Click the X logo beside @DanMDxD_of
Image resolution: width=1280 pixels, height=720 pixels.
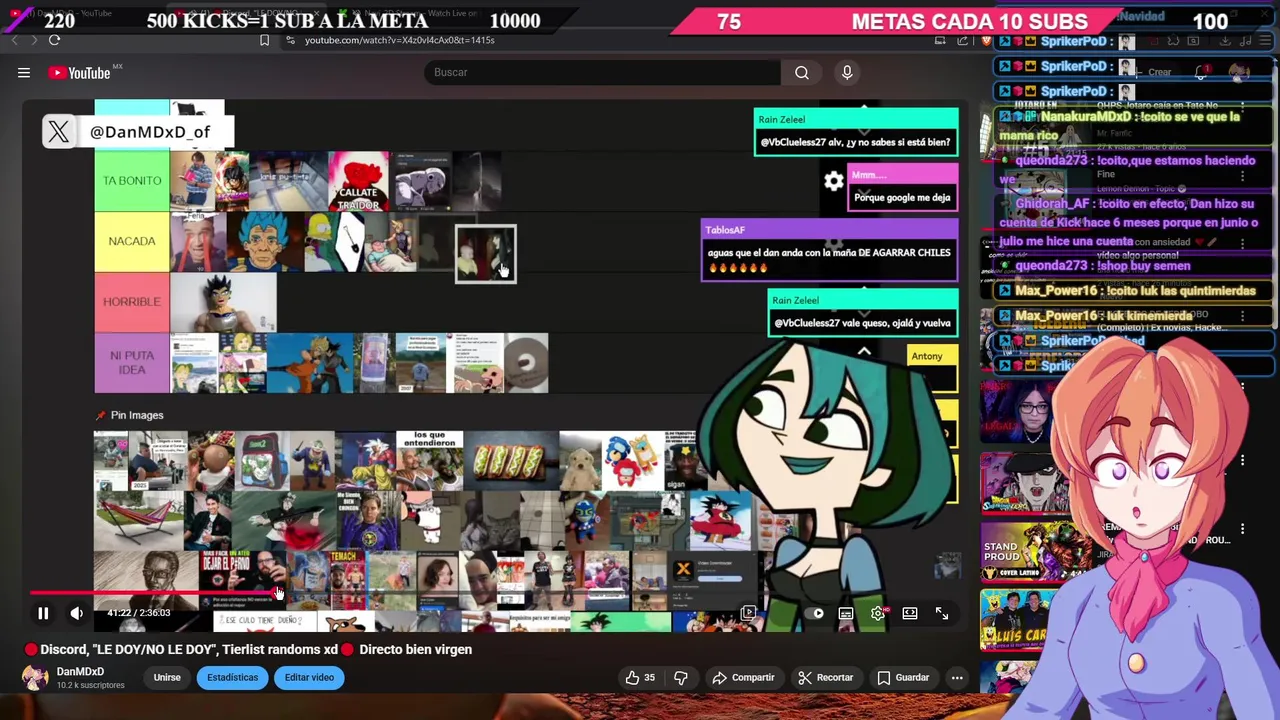(x=59, y=131)
